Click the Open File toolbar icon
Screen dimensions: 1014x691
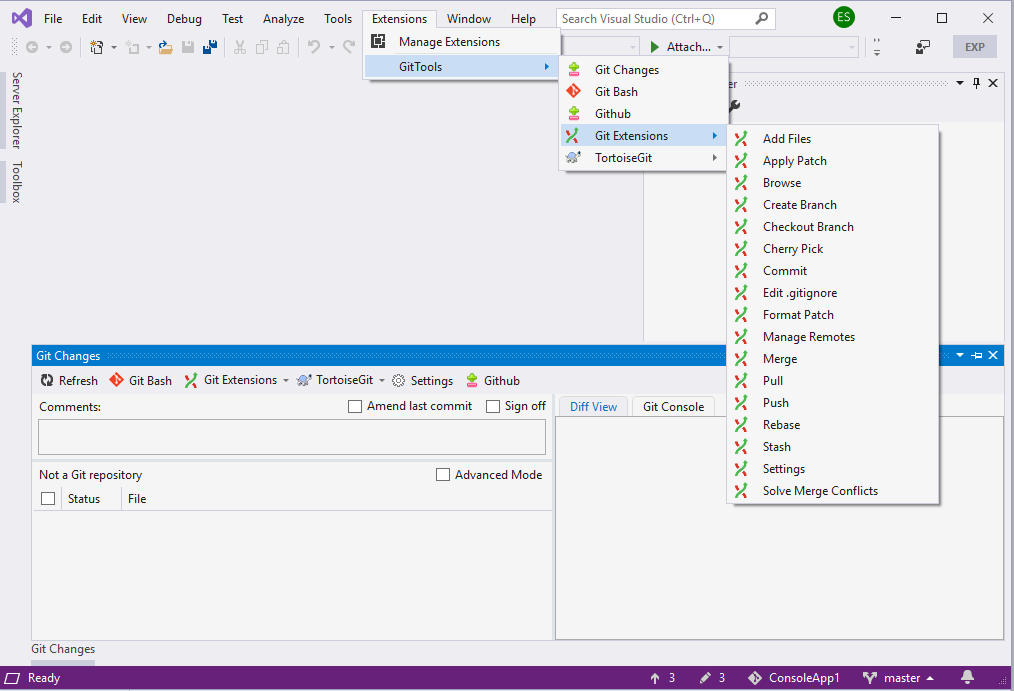coord(165,46)
